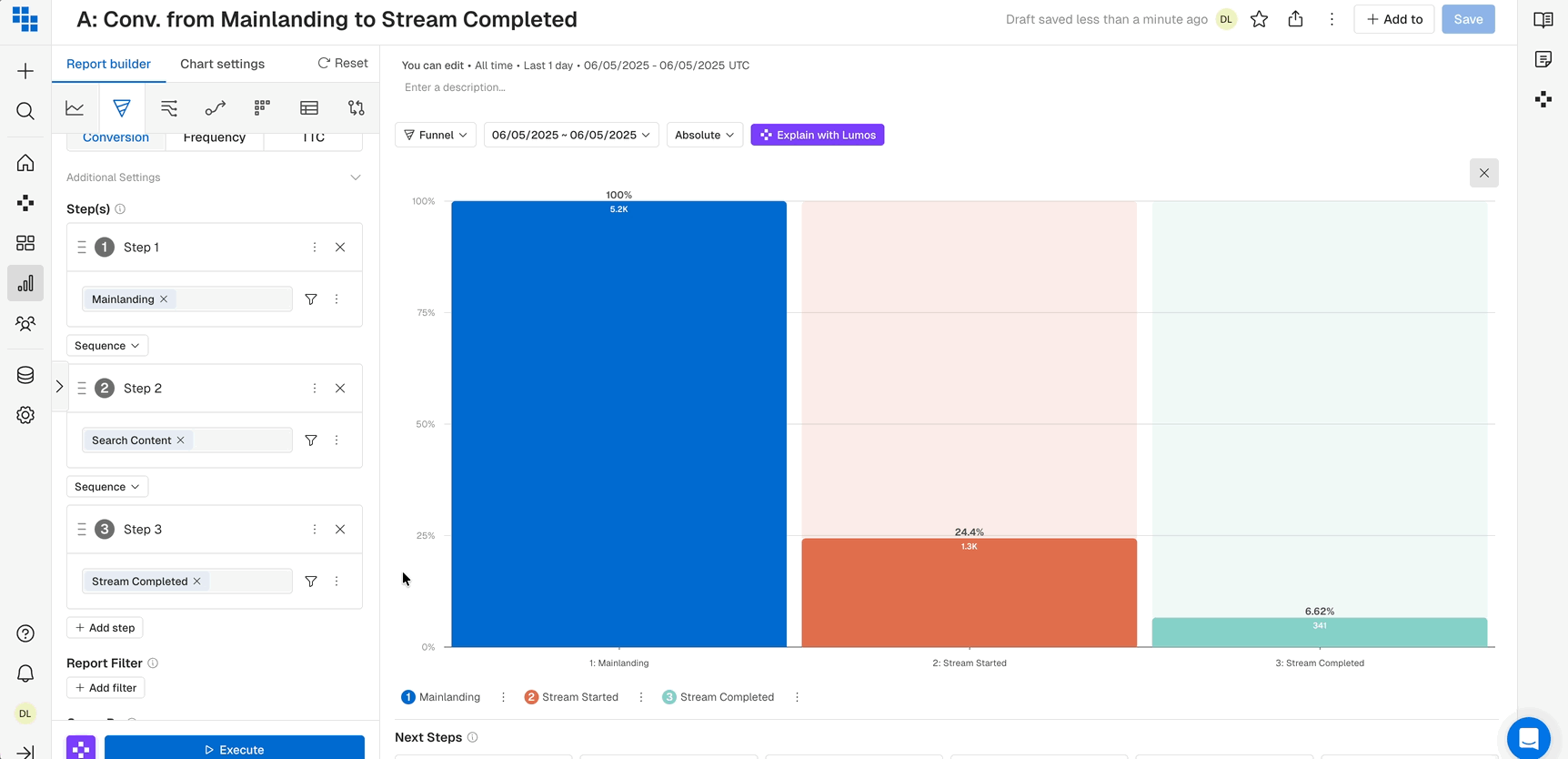Open the date range 06/05/2025 dropdown
This screenshot has width=1568, height=759.
[571, 135]
